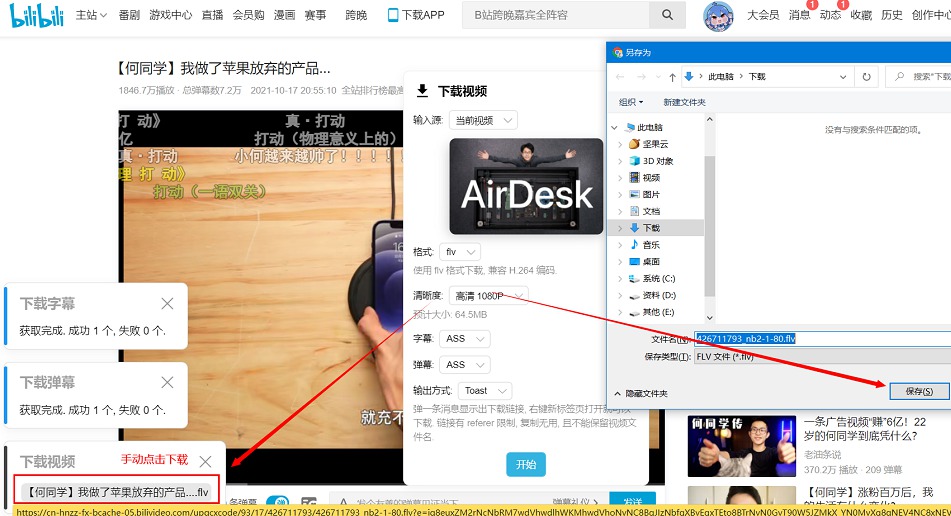Click the Refresh button in Save As
951x516 pixels.
[866, 76]
